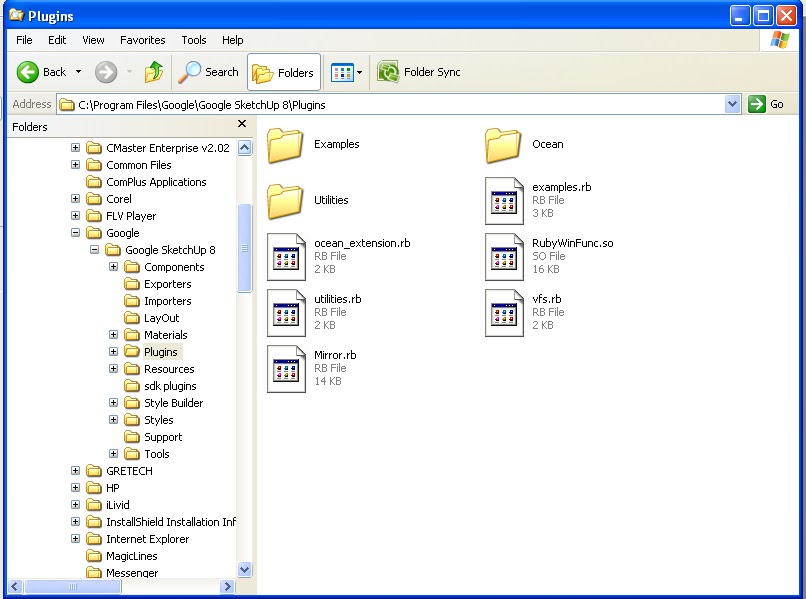Screen dimensions: 806x599
Task: Launch Folder Sync from the toolbar
Action: [418, 72]
